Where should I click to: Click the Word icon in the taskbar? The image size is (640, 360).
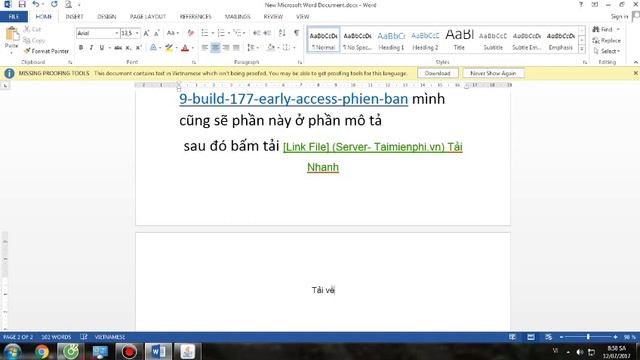158,351
